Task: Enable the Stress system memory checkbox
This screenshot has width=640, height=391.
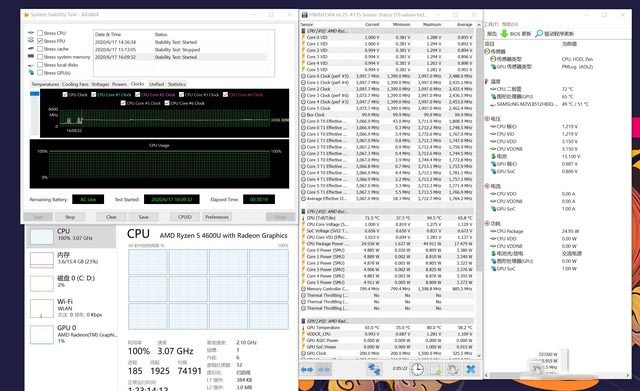Action: [x=40, y=57]
